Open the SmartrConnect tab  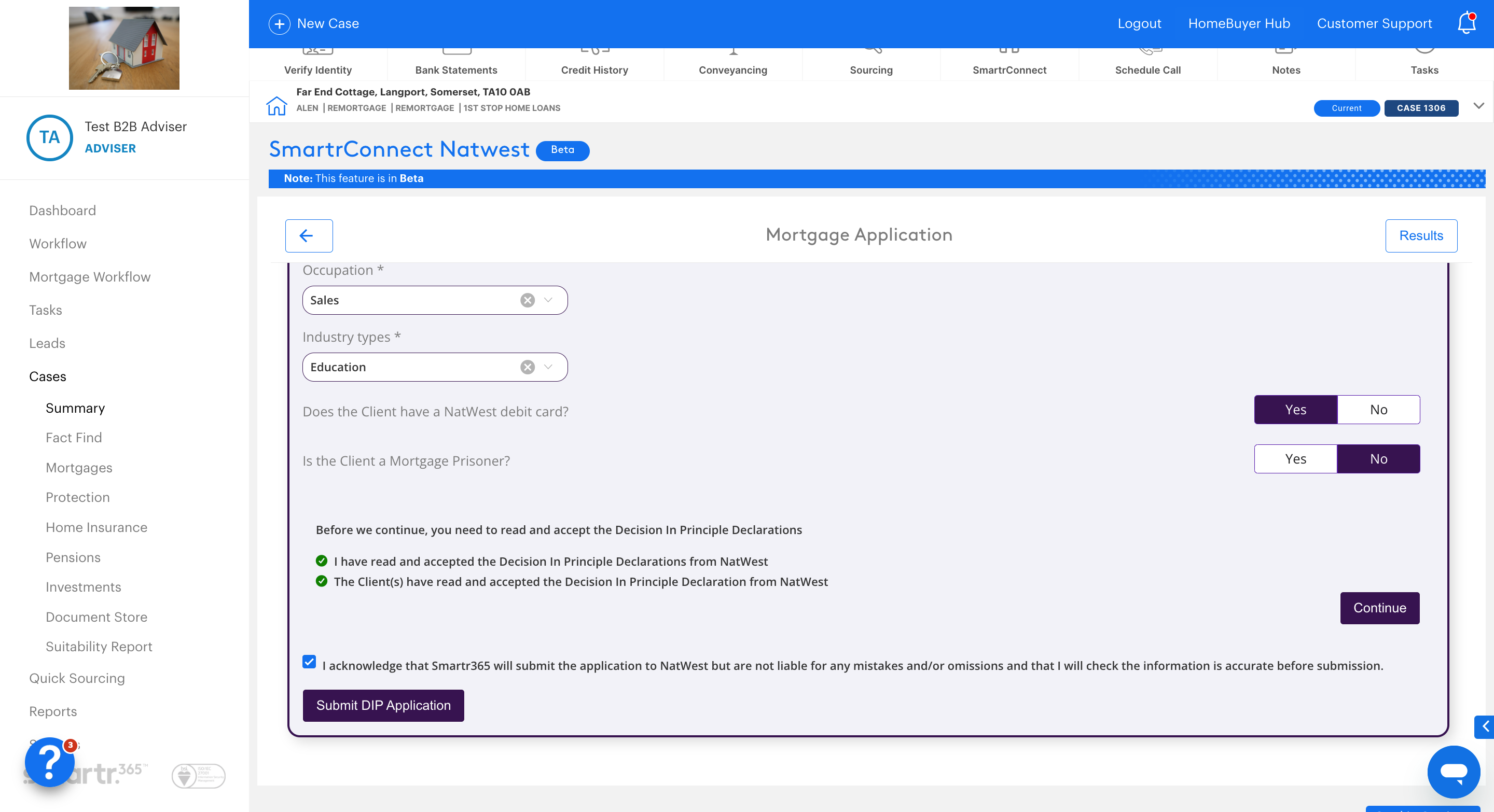1009,64
